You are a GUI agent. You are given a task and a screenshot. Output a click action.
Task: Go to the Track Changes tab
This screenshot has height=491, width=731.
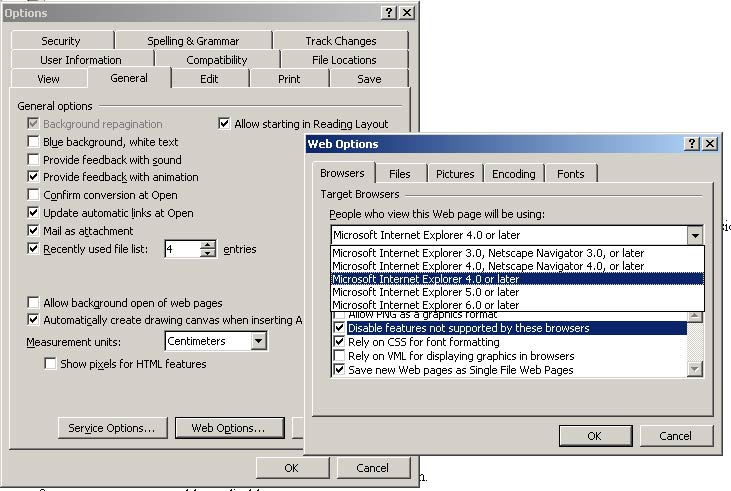coord(340,41)
